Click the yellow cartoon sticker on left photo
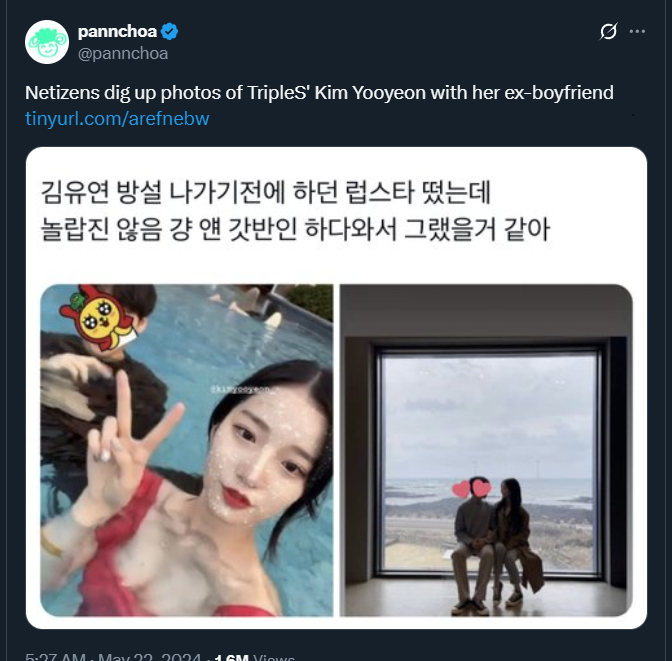The image size is (672, 661). pyautogui.click(x=100, y=318)
